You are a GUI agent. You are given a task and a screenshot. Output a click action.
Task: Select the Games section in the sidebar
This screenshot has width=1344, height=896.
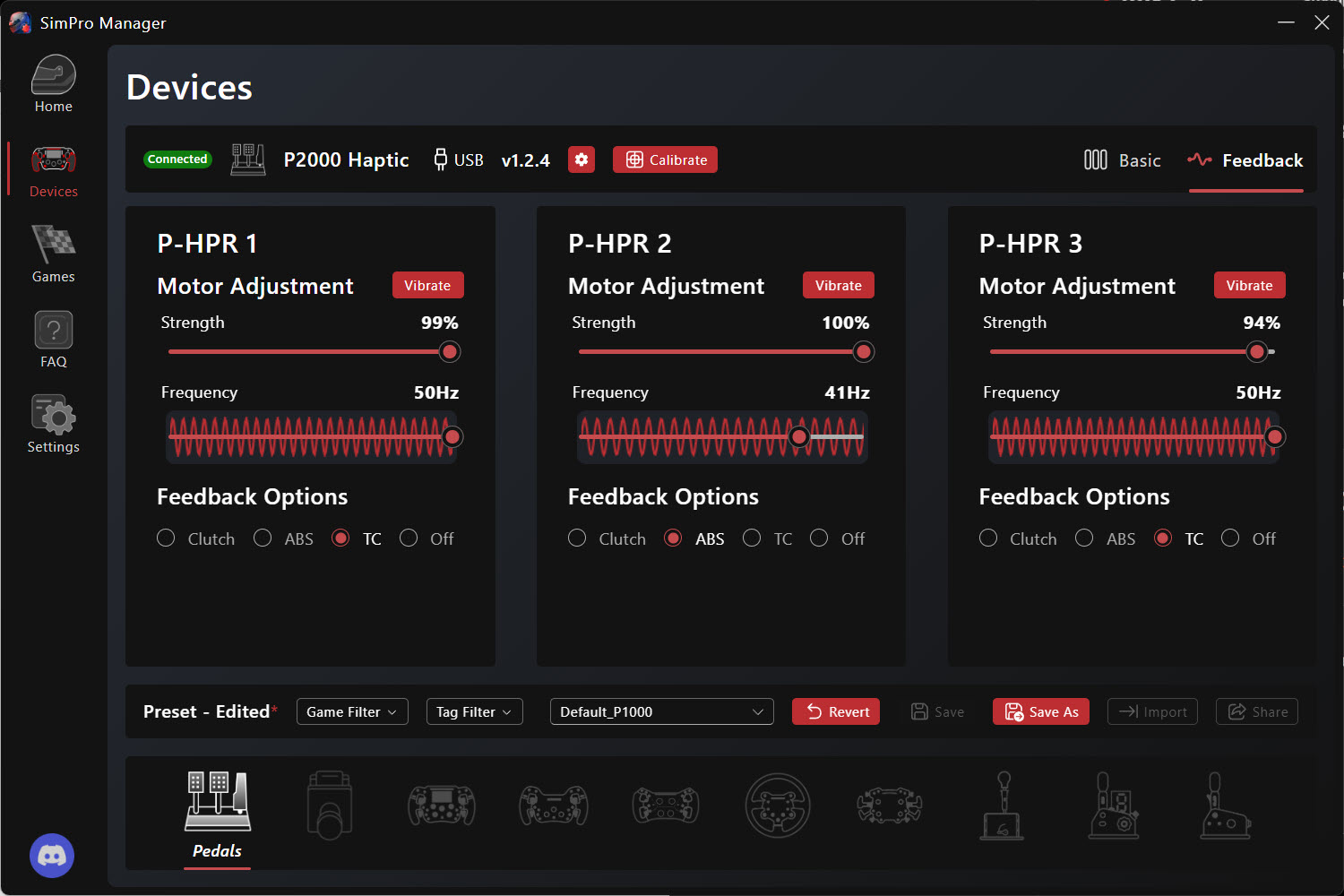click(53, 254)
